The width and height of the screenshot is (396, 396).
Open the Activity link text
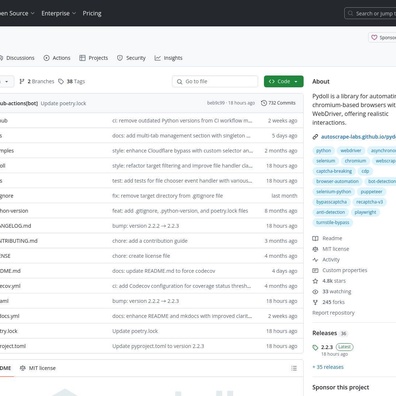tap(331, 260)
